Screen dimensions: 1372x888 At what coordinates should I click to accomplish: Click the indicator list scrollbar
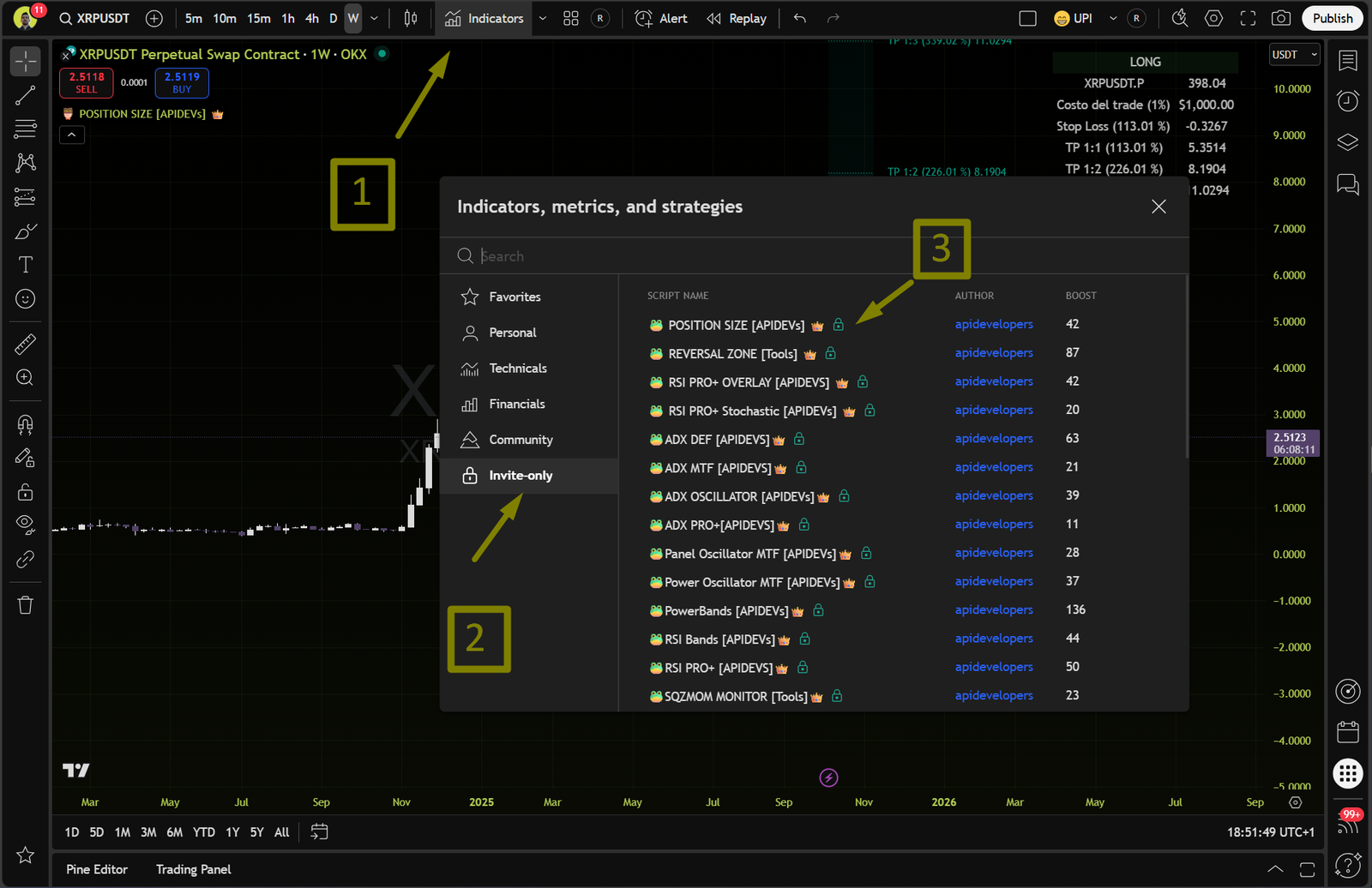[1187, 367]
